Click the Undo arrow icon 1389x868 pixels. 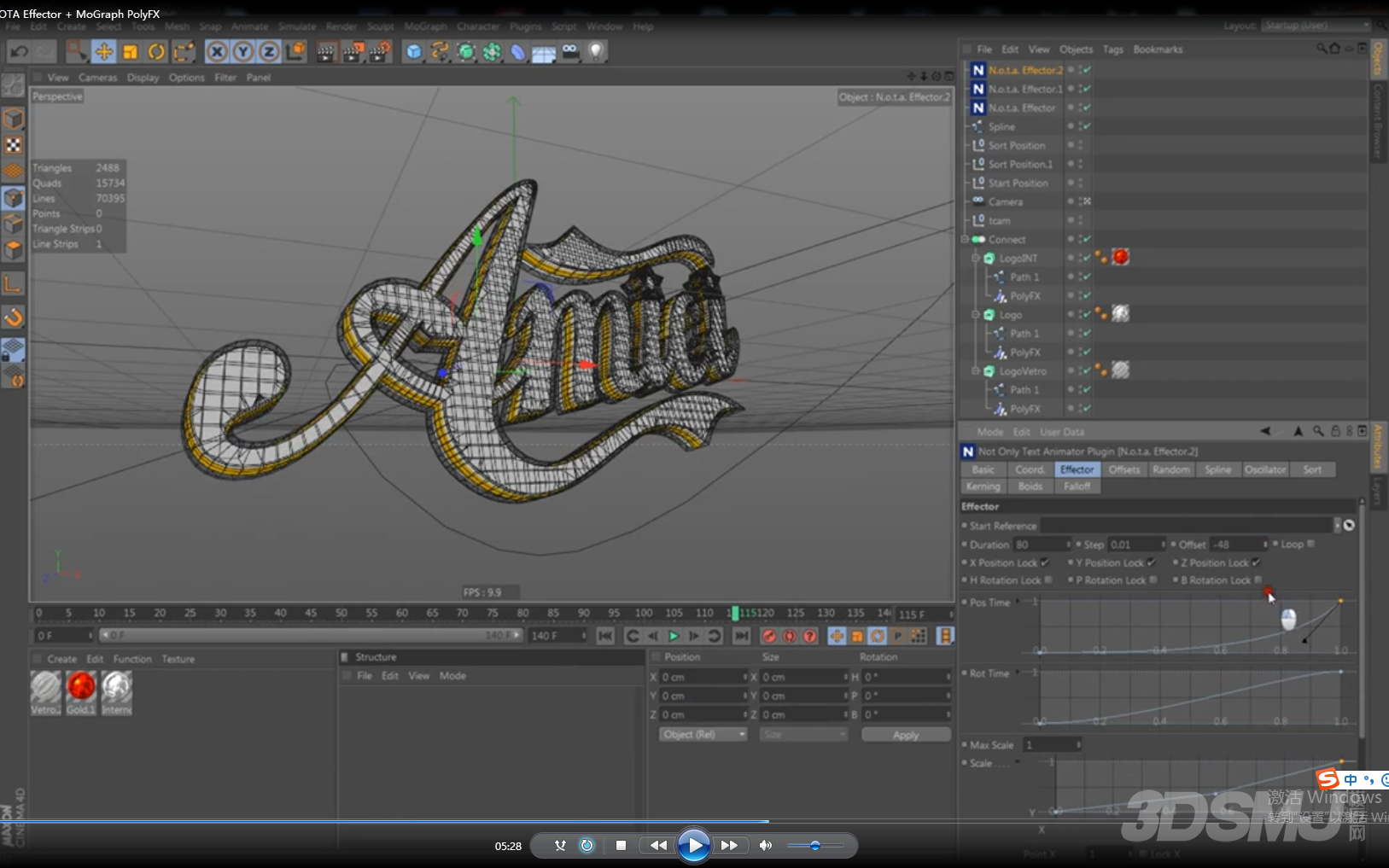pos(19,51)
